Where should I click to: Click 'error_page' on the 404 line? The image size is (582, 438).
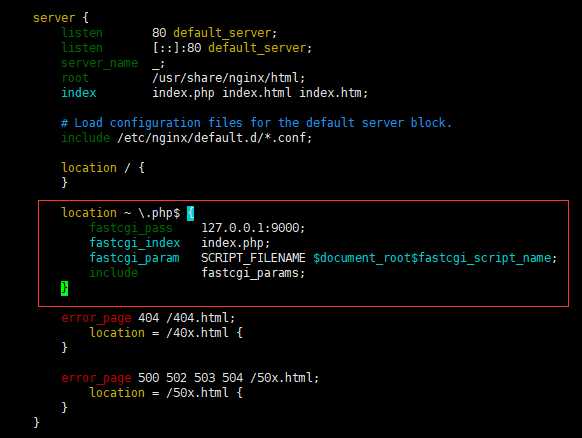[x=96, y=318]
